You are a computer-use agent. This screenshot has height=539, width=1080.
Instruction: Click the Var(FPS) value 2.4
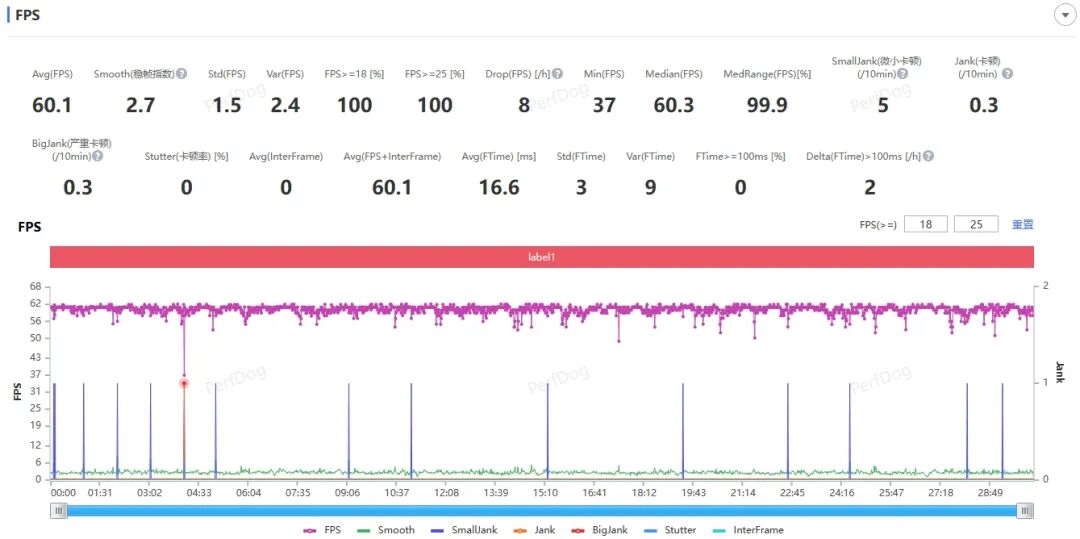pos(284,105)
